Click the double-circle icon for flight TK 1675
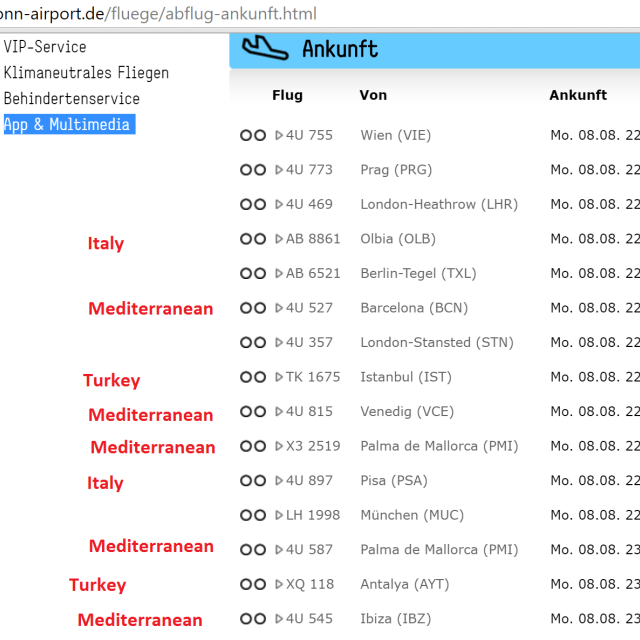Viewport: 640px width, 640px height. (x=253, y=377)
